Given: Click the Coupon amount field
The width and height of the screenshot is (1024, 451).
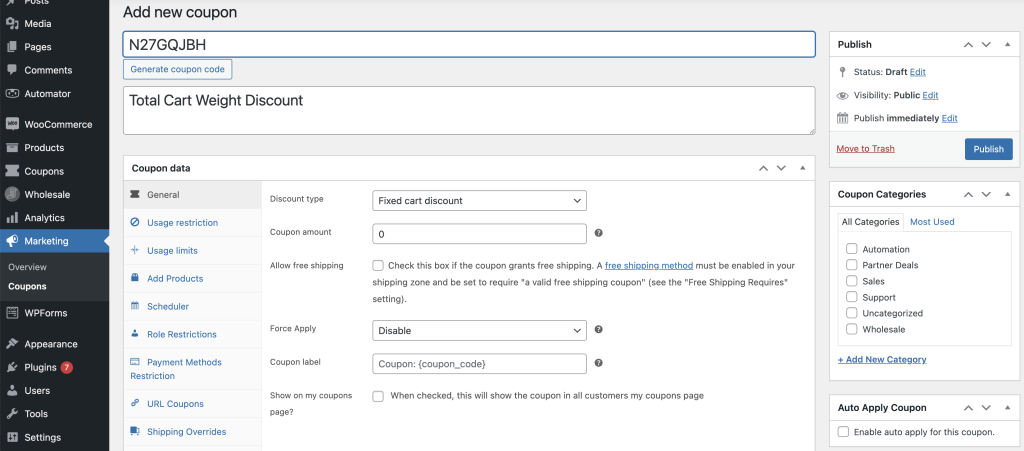Looking at the screenshot, I should click(x=479, y=234).
